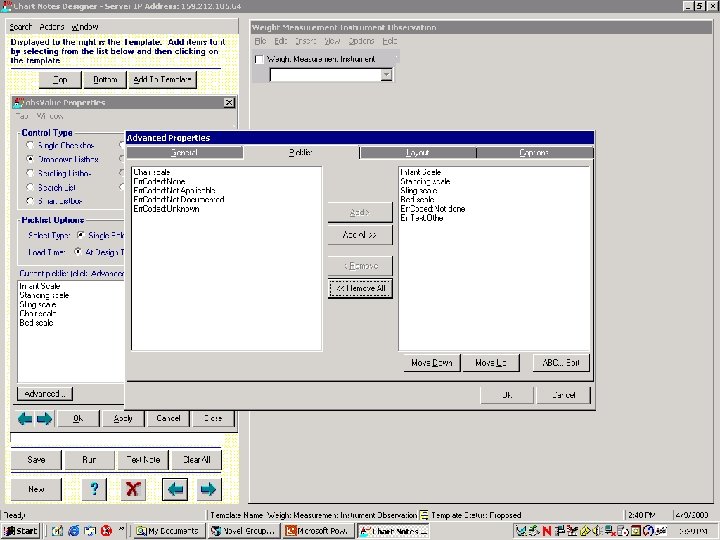Switch to the Layout tab
The width and height of the screenshot is (720, 540).
point(417,152)
